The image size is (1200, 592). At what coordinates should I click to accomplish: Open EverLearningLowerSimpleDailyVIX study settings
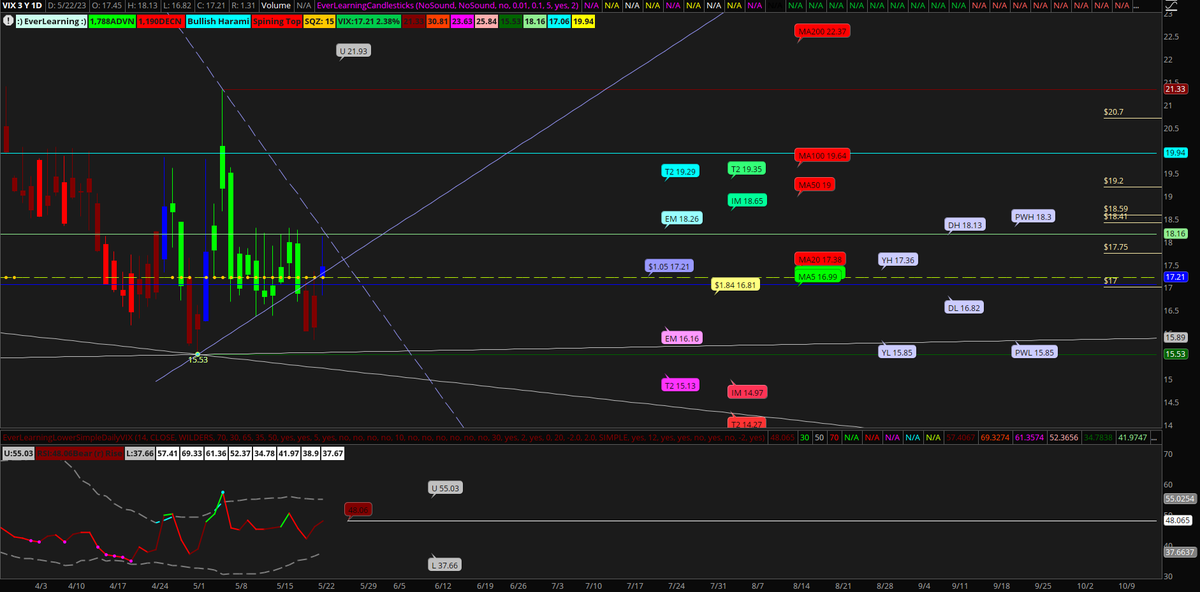(384, 438)
